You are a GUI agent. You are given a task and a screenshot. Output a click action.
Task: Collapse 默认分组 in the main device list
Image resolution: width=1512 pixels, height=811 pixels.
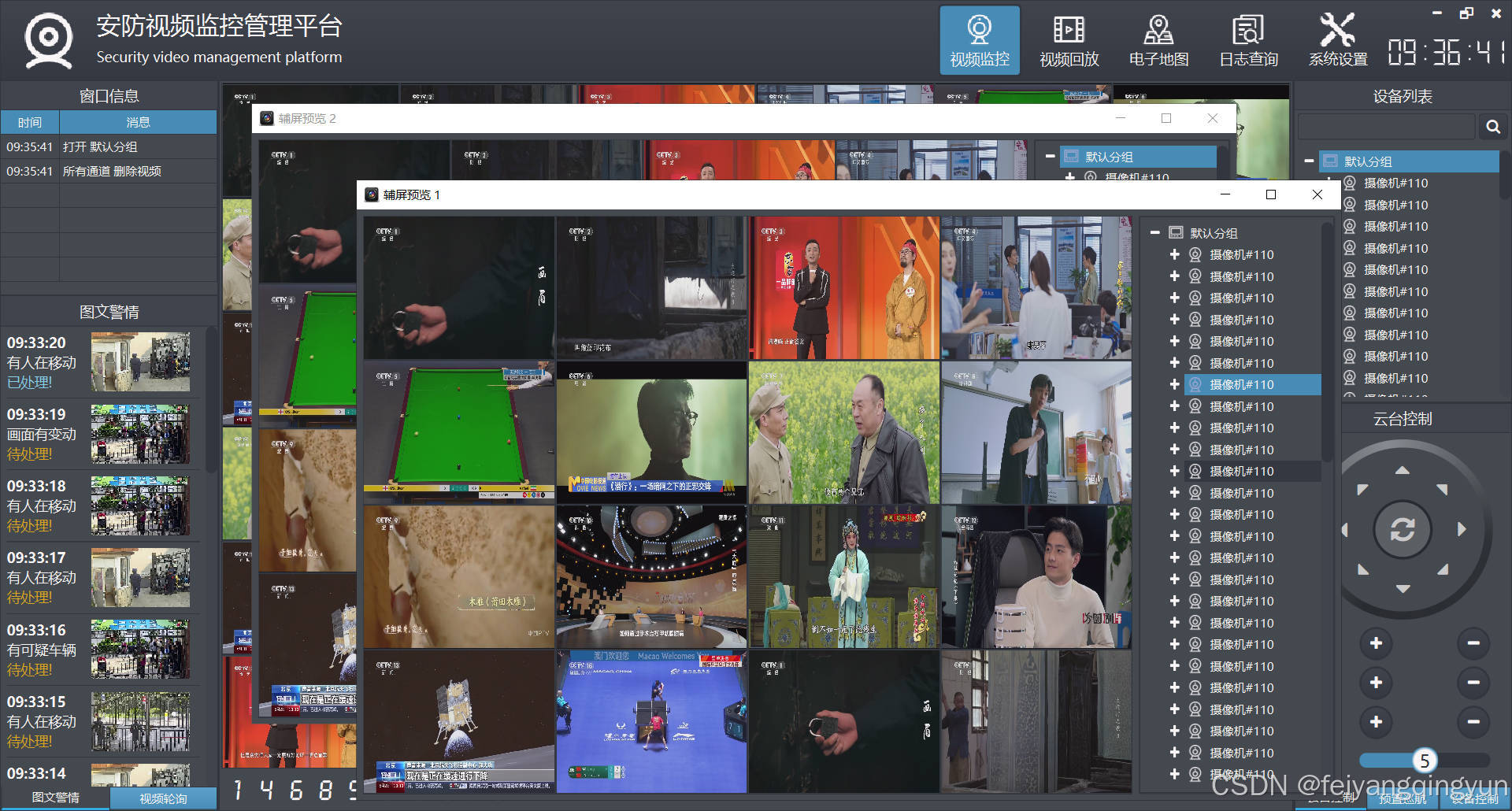tap(1309, 161)
